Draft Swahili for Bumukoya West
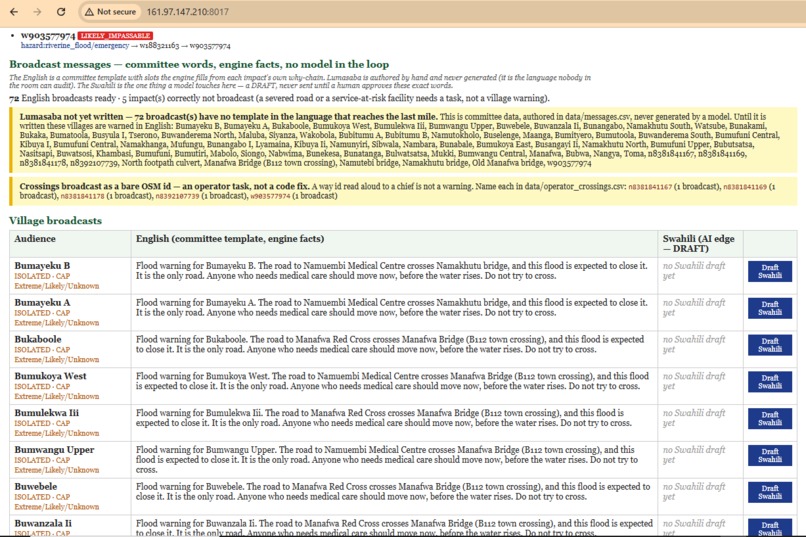 coord(770,382)
